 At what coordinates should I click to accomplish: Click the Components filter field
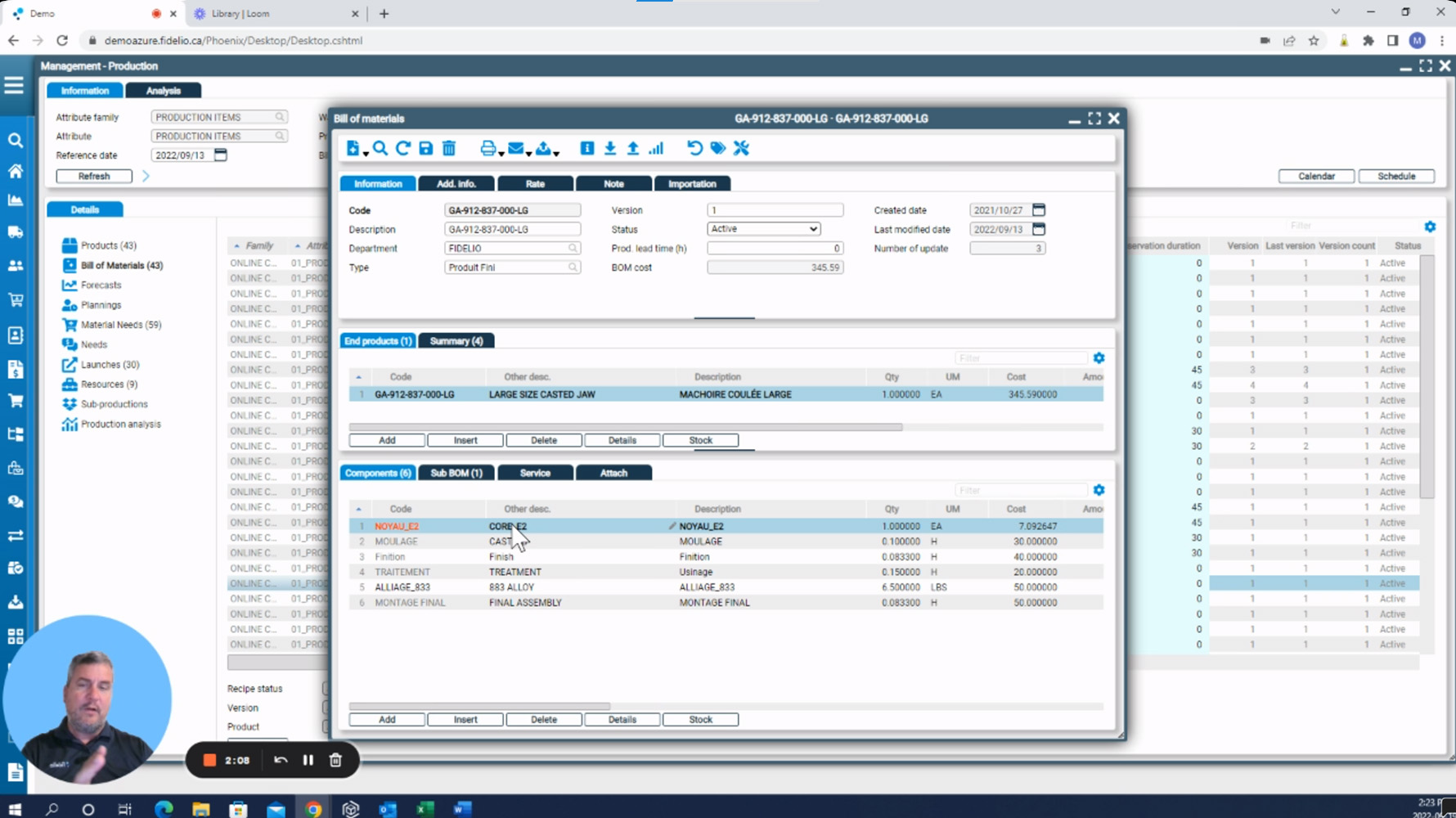tap(1021, 490)
